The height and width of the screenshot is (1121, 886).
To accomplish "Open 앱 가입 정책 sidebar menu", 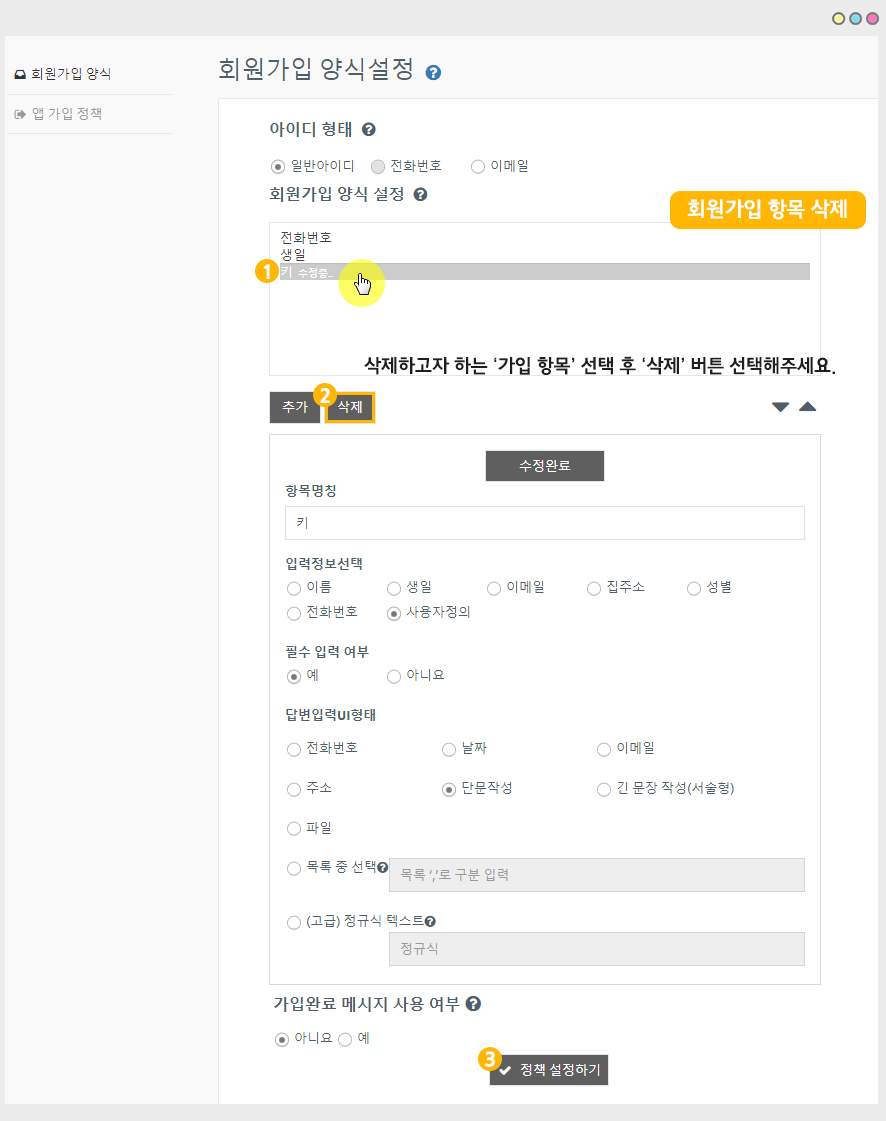I will click(66, 114).
